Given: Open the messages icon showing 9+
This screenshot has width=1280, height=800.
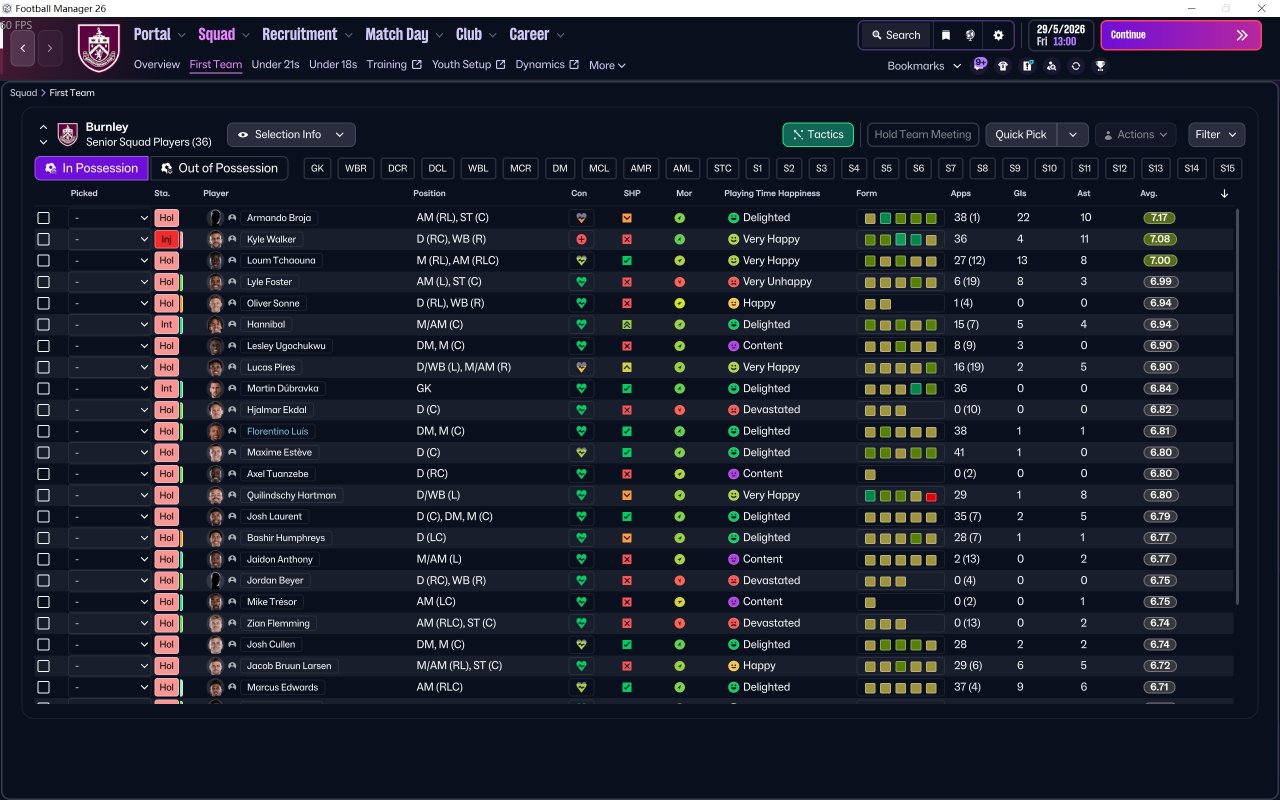Looking at the screenshot, I should (980, 65).
